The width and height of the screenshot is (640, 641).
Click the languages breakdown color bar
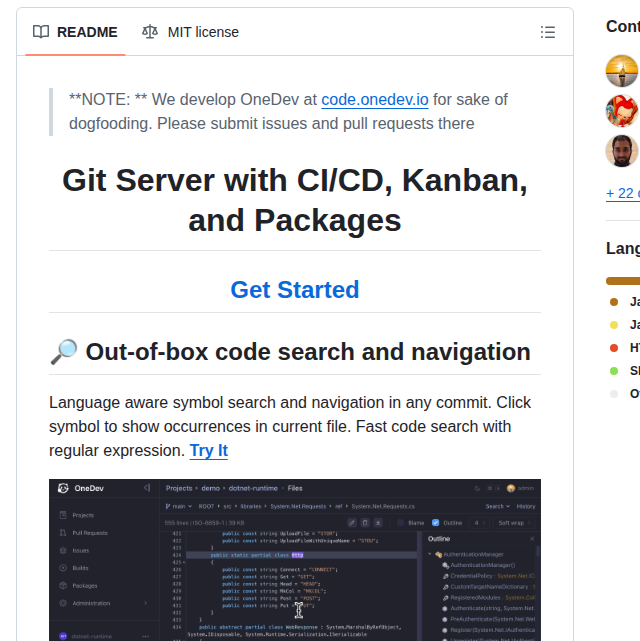click(622, 281)
